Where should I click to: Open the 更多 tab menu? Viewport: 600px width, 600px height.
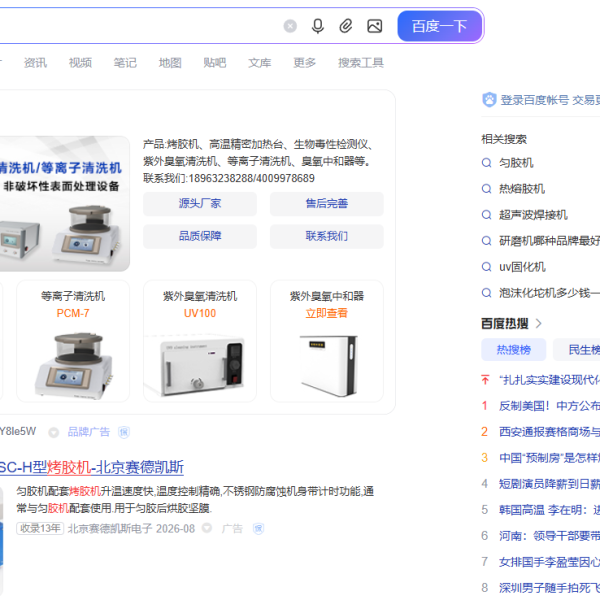click(305, 63)
